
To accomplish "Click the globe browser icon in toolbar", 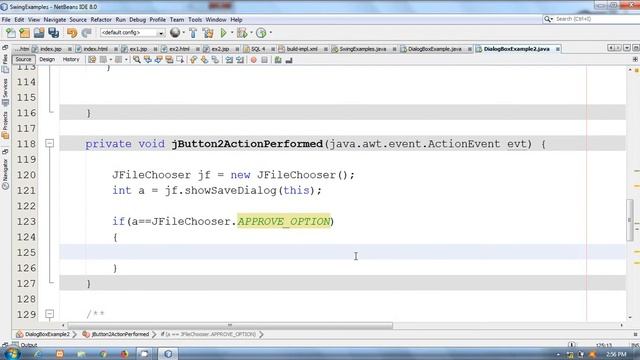I will click(175, 33).
